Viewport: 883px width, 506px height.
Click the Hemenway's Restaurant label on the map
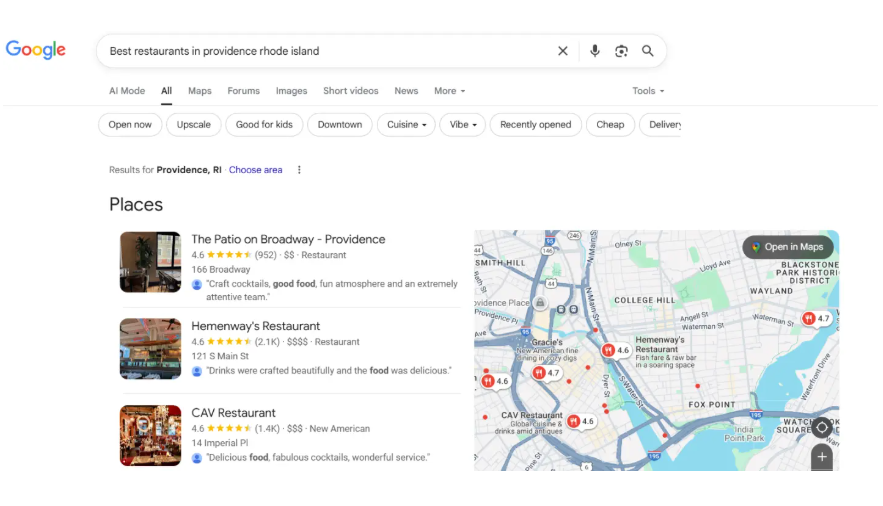659,344
